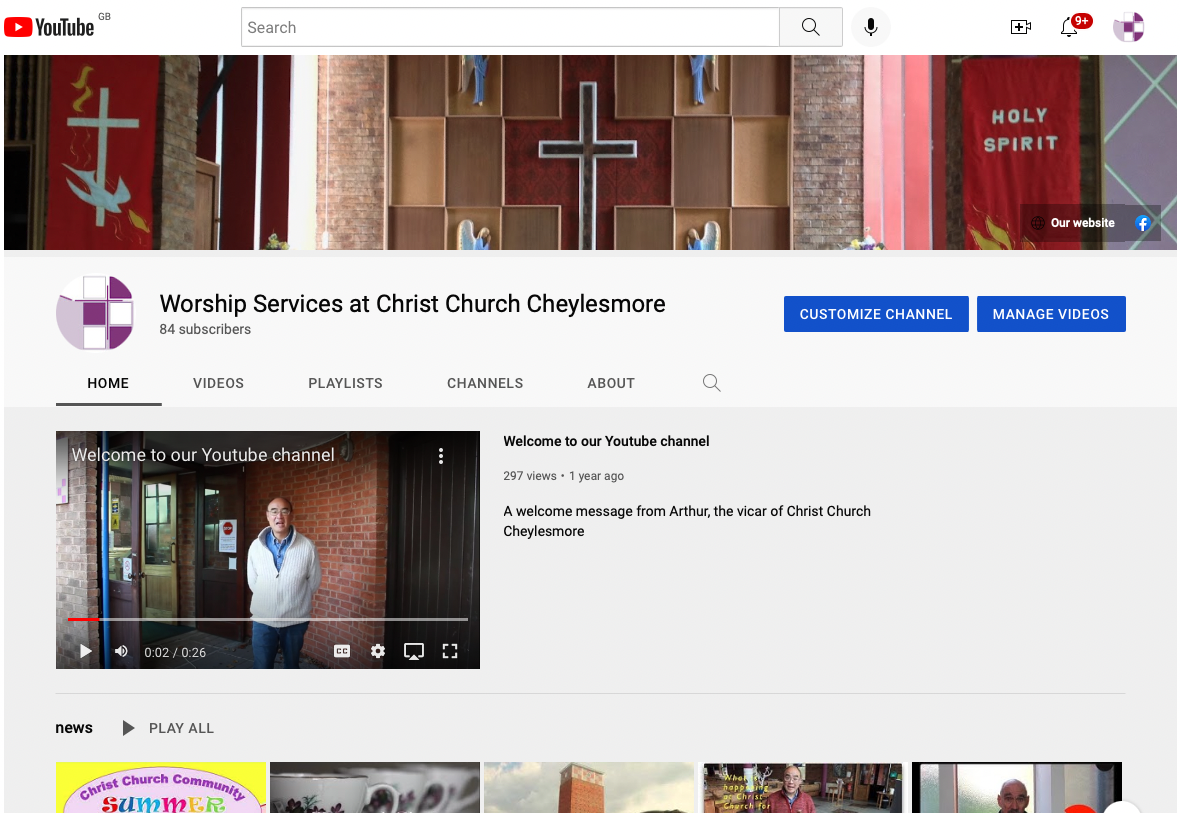Viewport: 1180px width, 813px height.
Task: Visit Our website link on the banner
Action: pos(1073,223)
